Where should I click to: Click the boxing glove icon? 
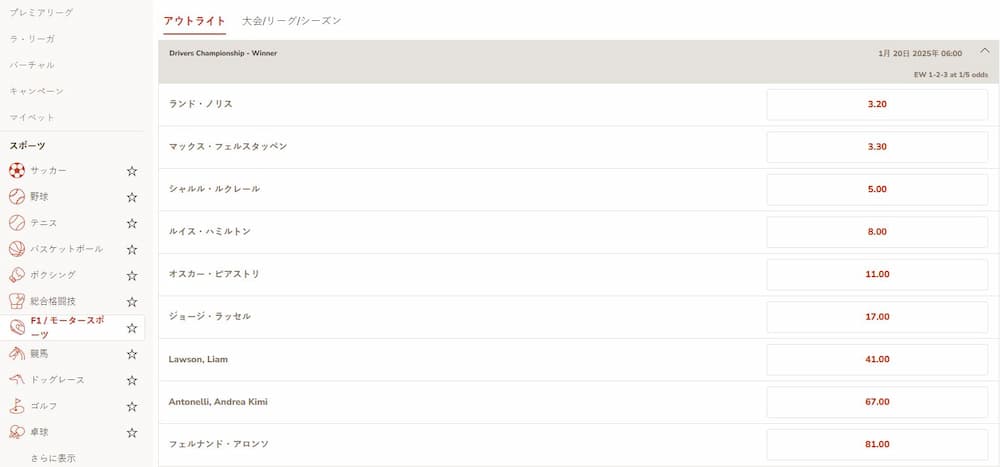point(17,274)
